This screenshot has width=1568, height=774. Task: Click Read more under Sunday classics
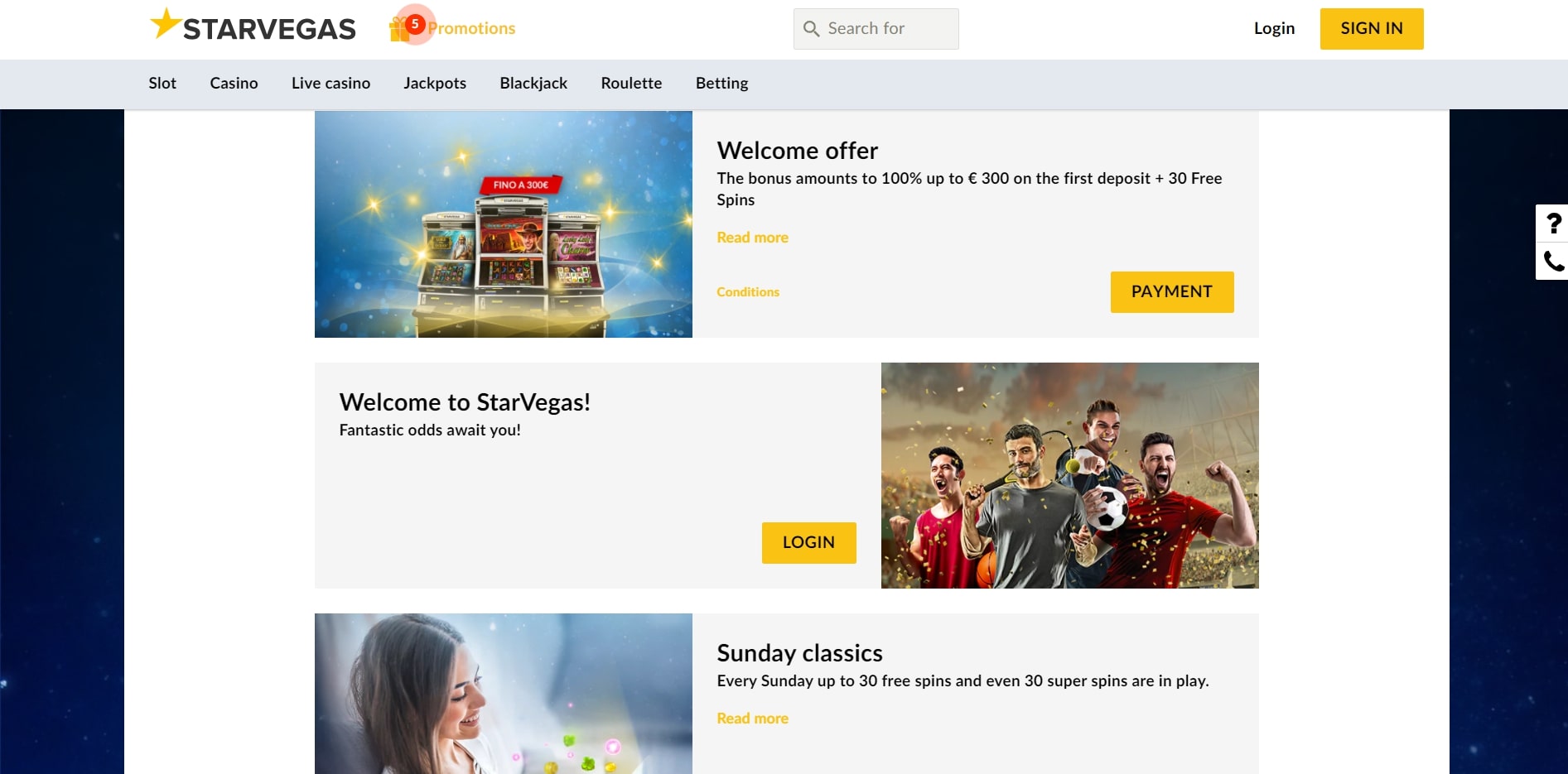(752, 719)
